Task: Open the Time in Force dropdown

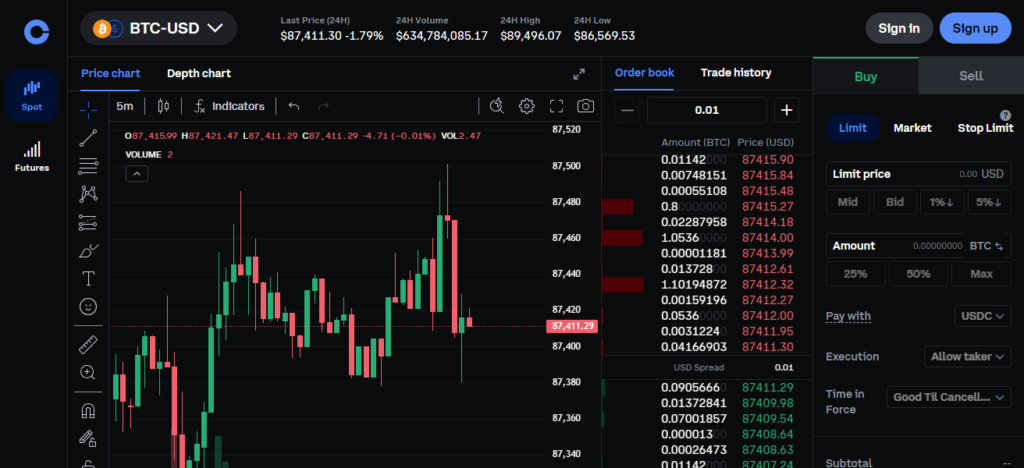Action: click(949, 397)
